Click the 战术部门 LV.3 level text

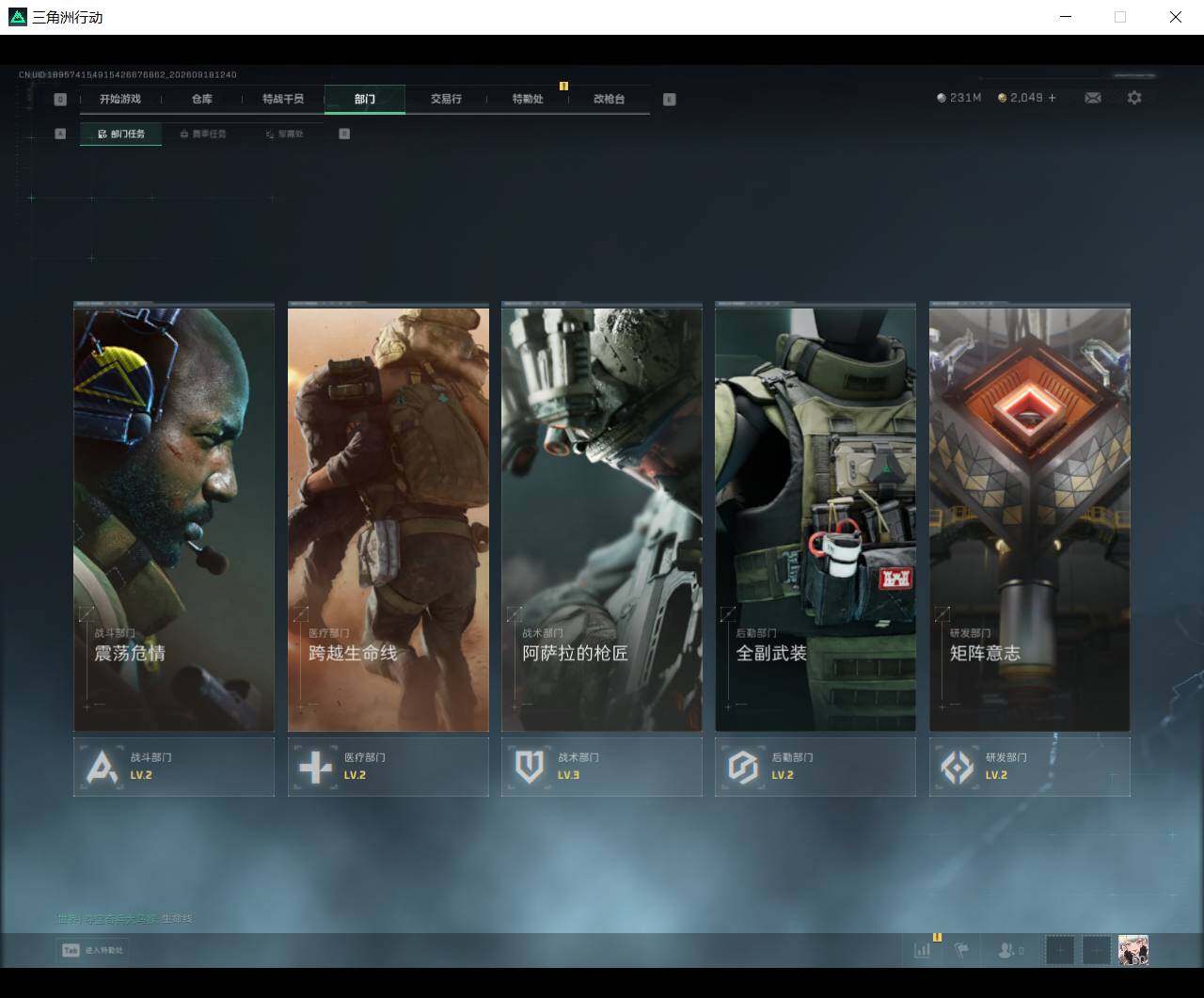pos(568,775)
